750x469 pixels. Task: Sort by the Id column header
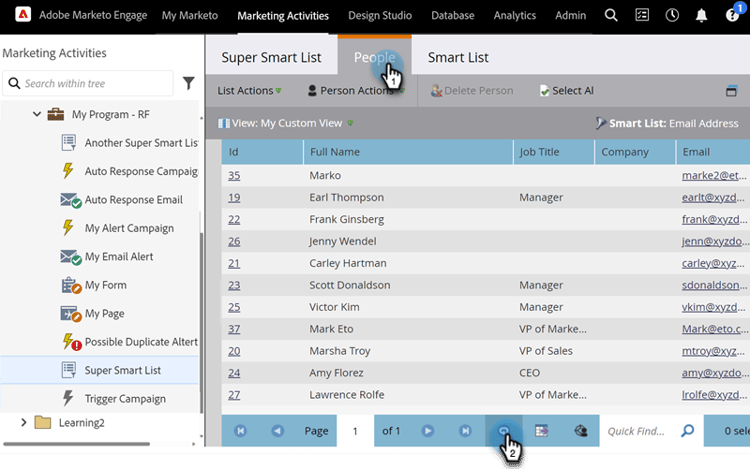coord(262,152)
